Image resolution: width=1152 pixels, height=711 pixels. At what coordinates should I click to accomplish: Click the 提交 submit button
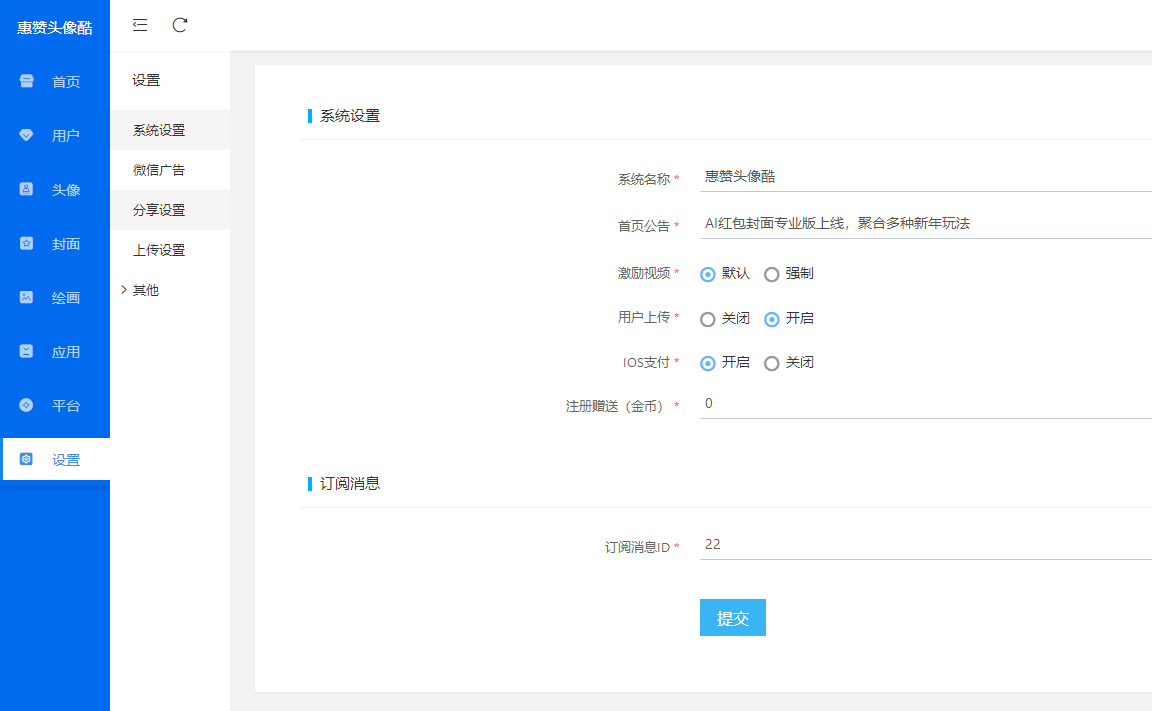(732, 618)
